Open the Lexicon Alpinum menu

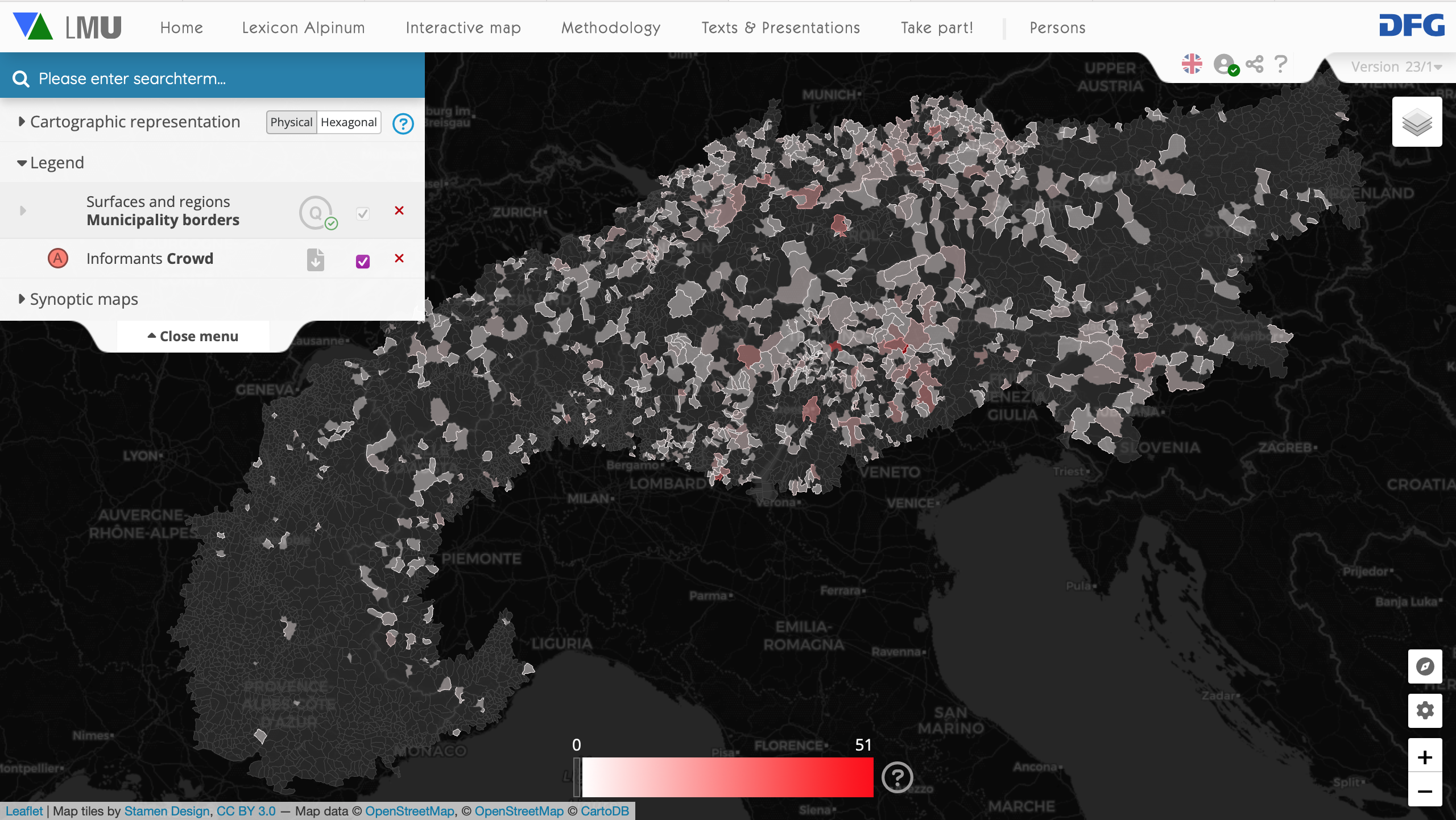tap(303, 28)
